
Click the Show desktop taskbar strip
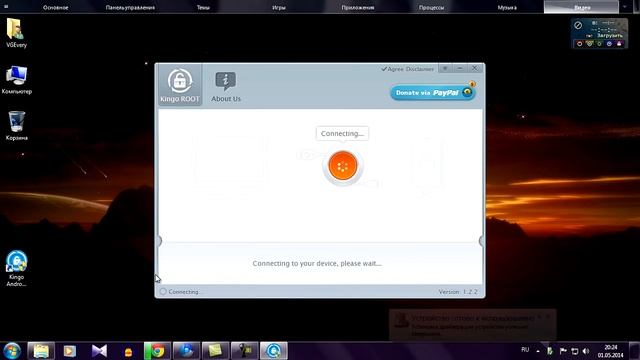(x=634, y=351)
